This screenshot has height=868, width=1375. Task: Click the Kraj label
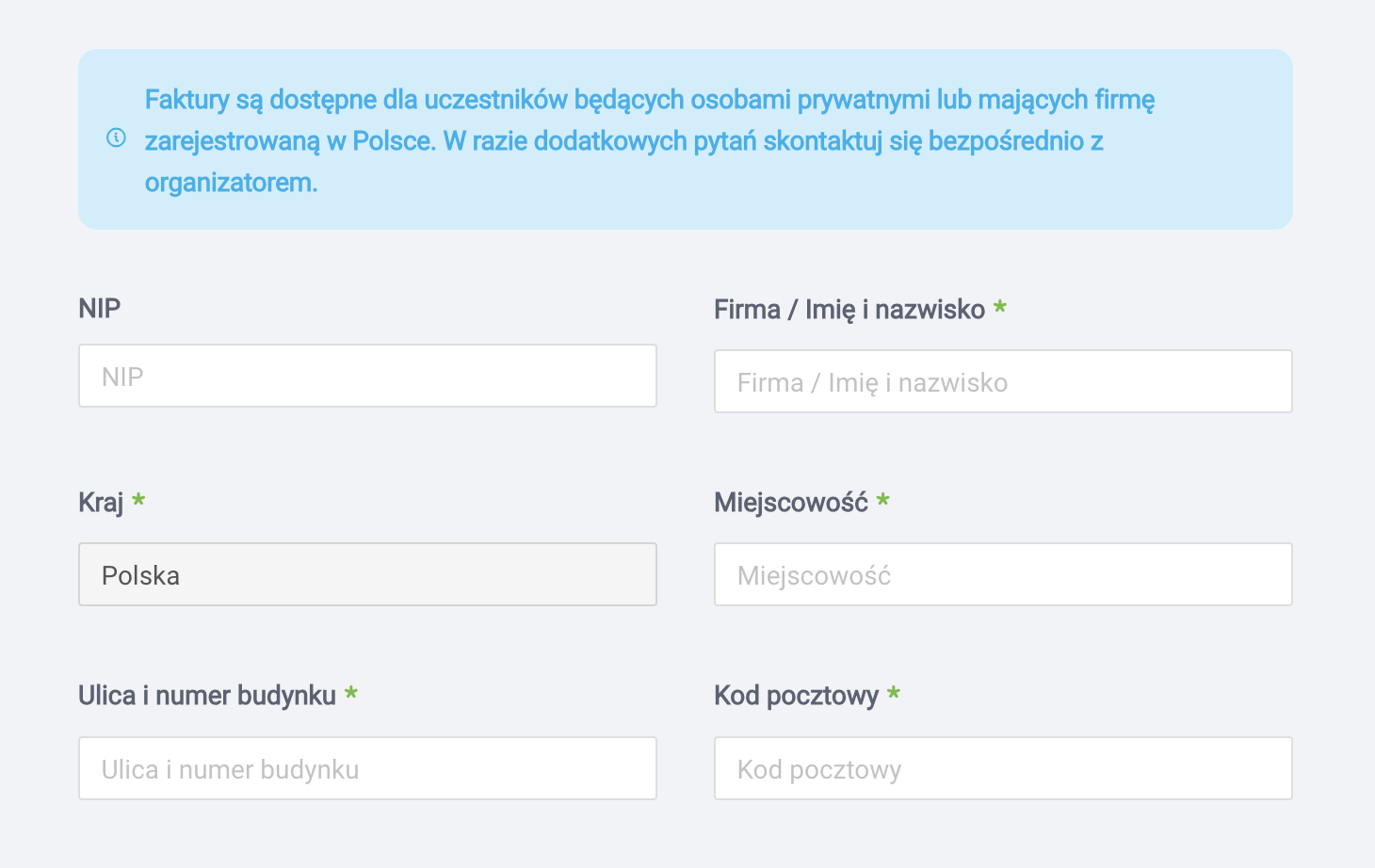pyautogui.click(x=101, y=503)
